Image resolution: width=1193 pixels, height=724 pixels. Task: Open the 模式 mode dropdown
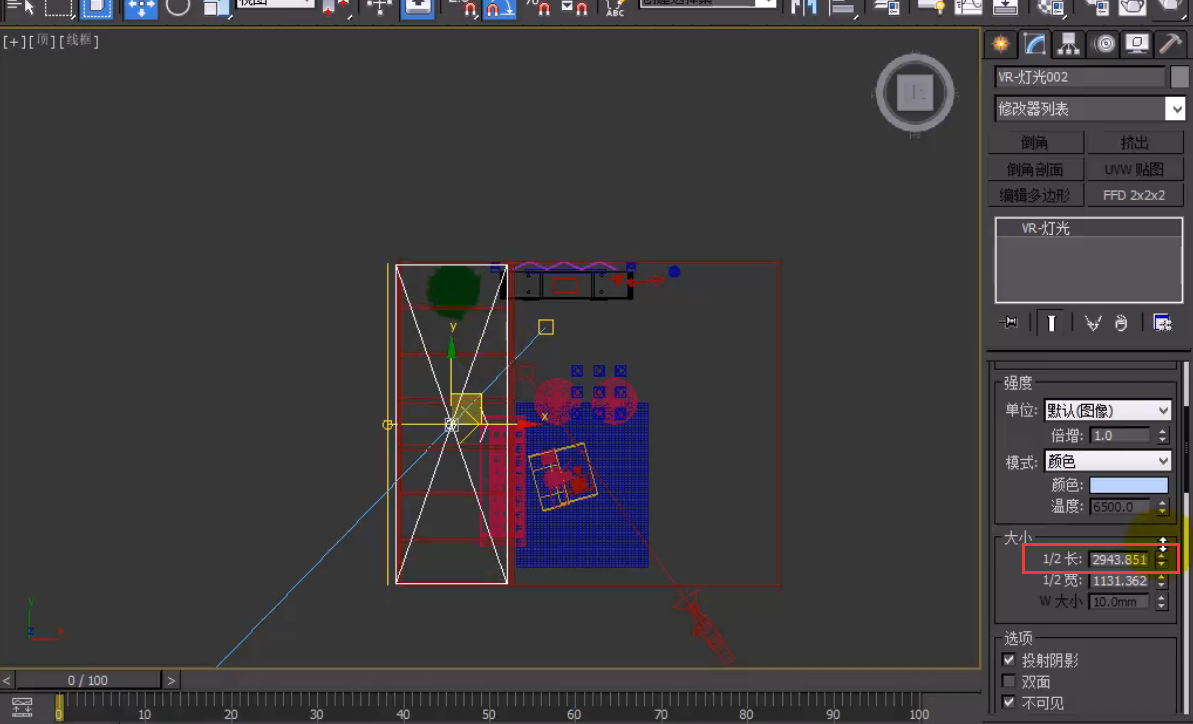coord(1107,461)
